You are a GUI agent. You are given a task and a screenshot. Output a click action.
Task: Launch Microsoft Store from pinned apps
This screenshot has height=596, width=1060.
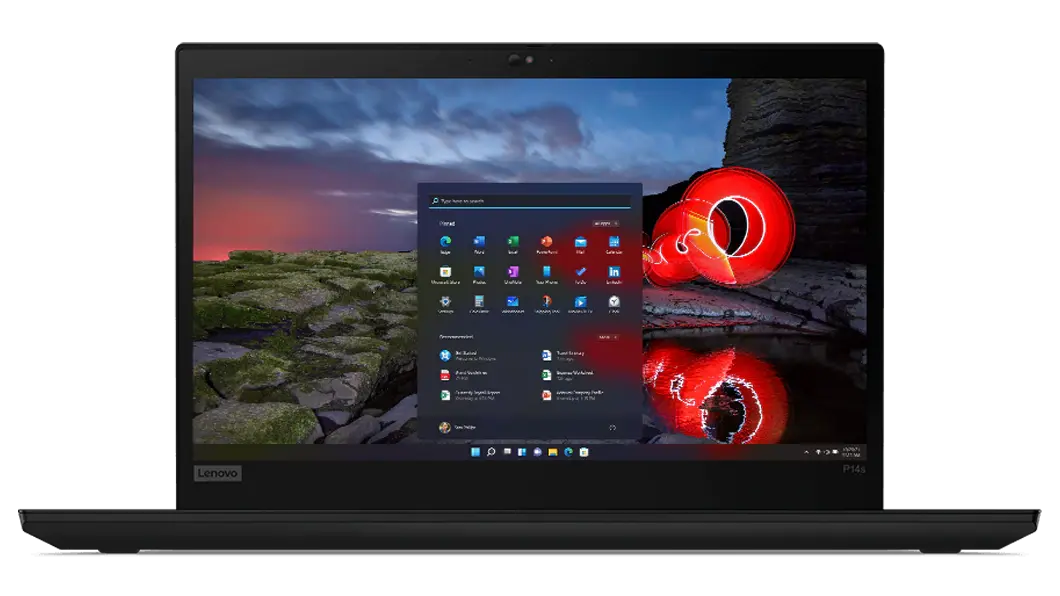click(x=446, y=273)
